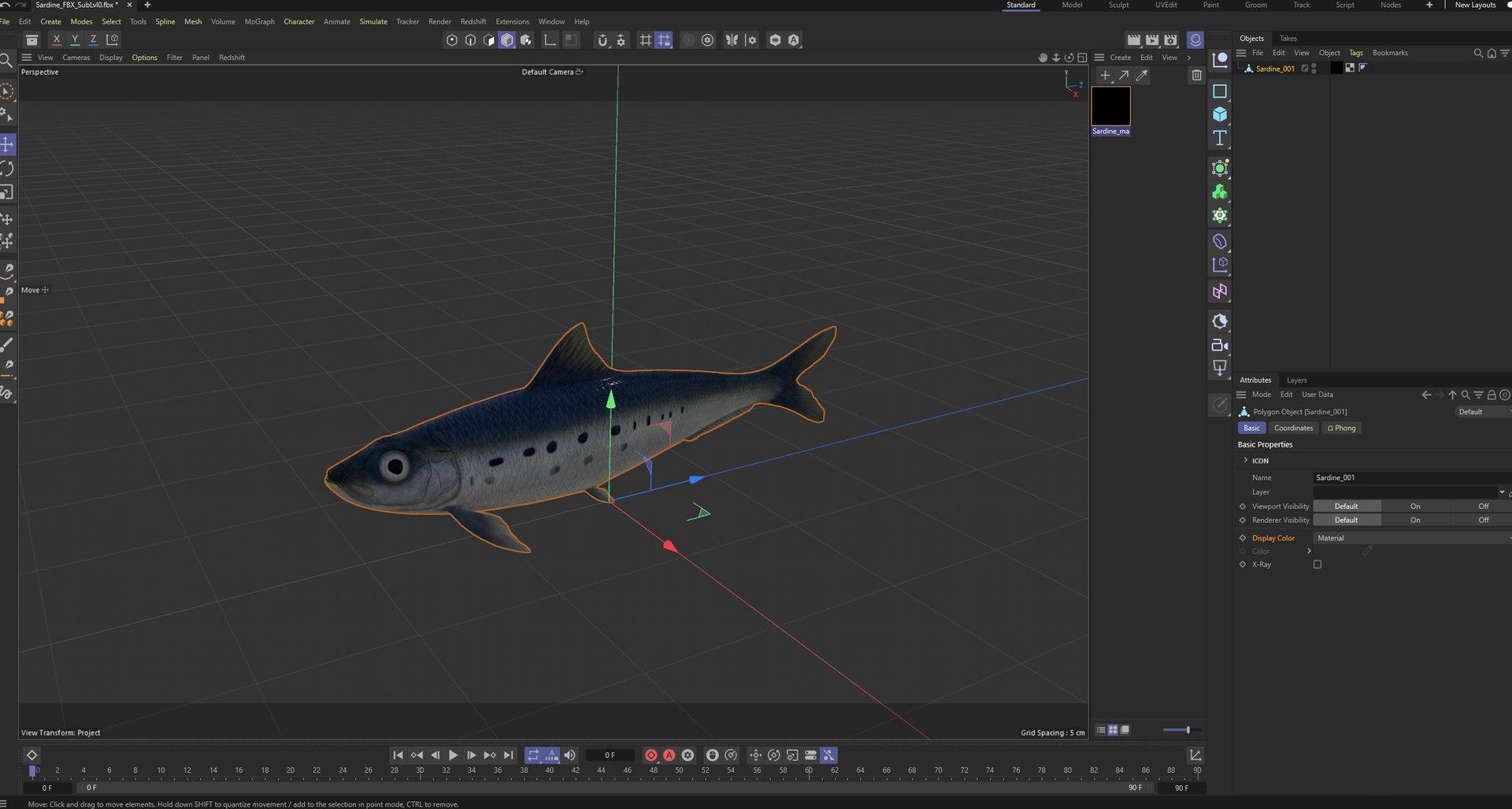This screenshot has width=1512, height=809.
Task: Set Viewport Visibility to On
Action: 1415,506
